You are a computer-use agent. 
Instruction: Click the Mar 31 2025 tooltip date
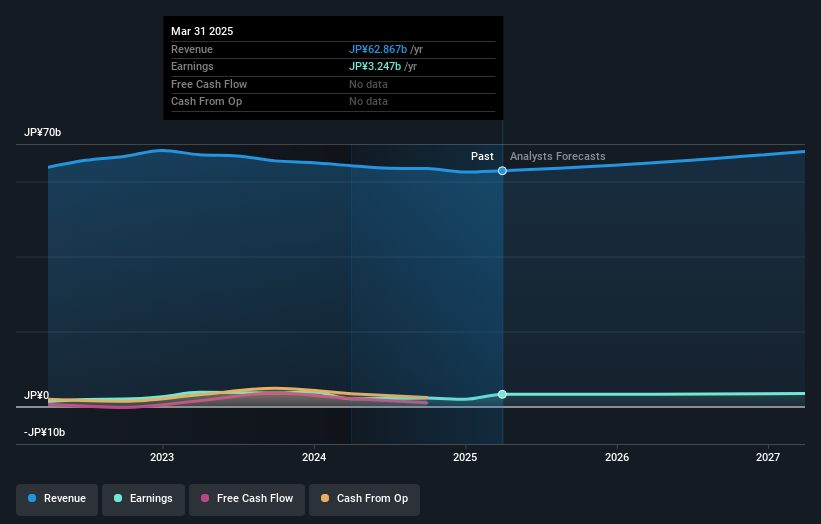202,31
